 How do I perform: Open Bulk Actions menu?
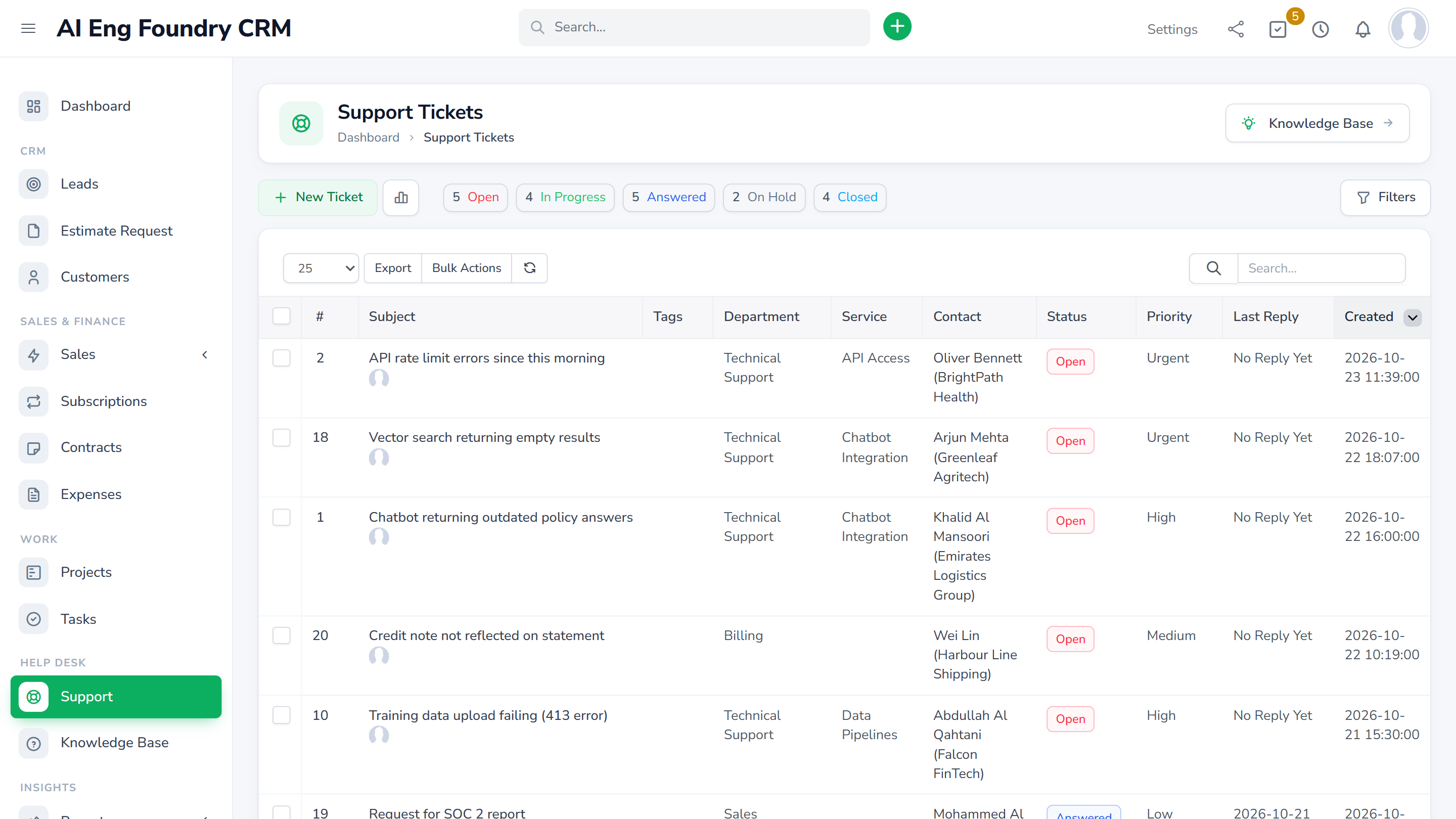(466, 268)
